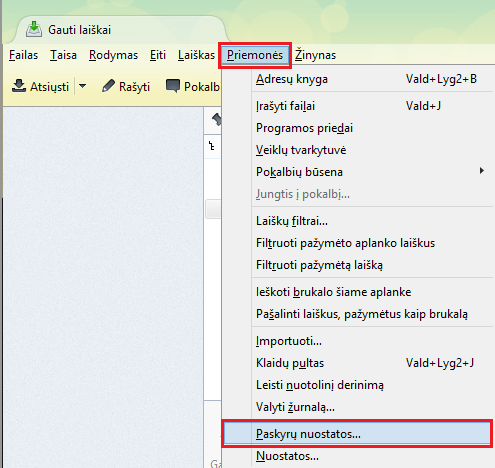The image size is (495, 468).
Task: Open the Taisa menu
Action: click(x=63, y=55)
